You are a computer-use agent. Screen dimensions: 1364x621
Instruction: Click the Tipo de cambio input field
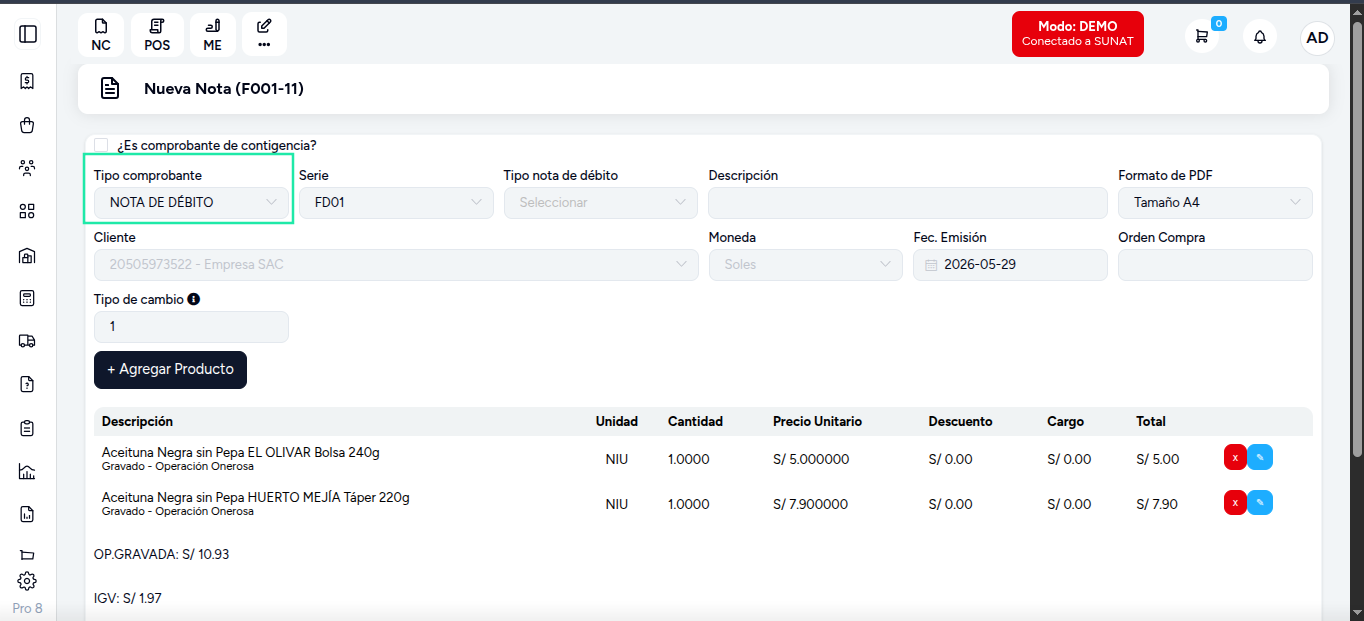[191, 327]
